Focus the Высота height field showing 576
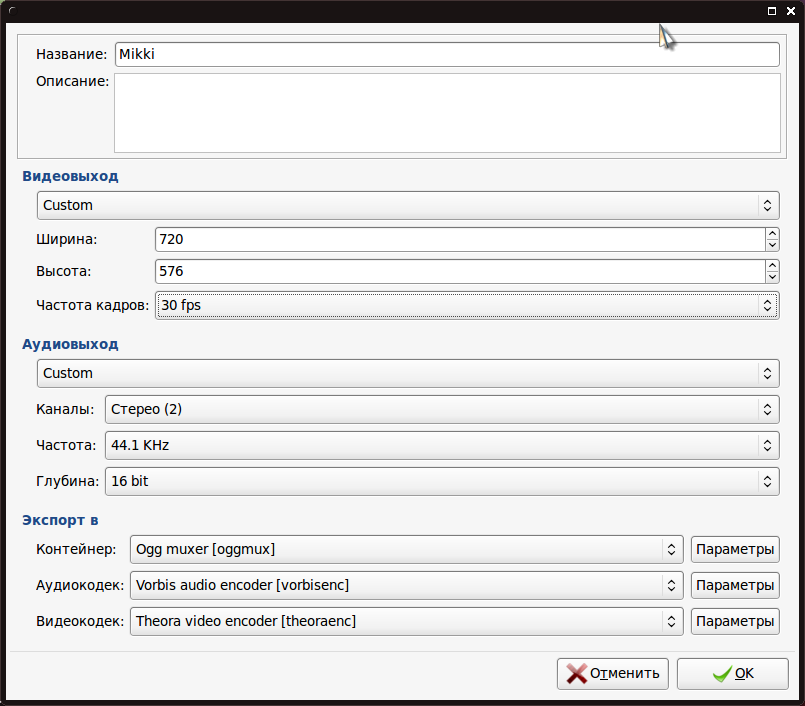The width and height of the screenshot is (805, 706). 460,272
